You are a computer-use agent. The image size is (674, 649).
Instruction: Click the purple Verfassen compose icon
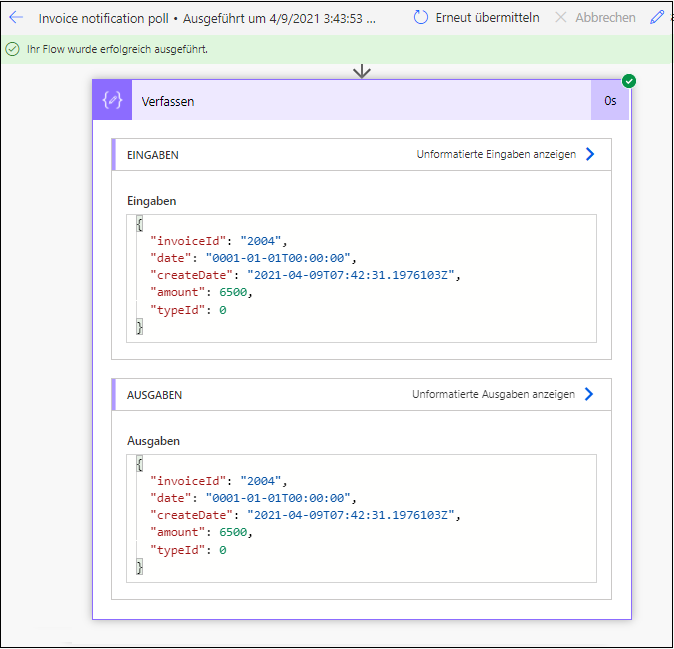tap(112, 101)
